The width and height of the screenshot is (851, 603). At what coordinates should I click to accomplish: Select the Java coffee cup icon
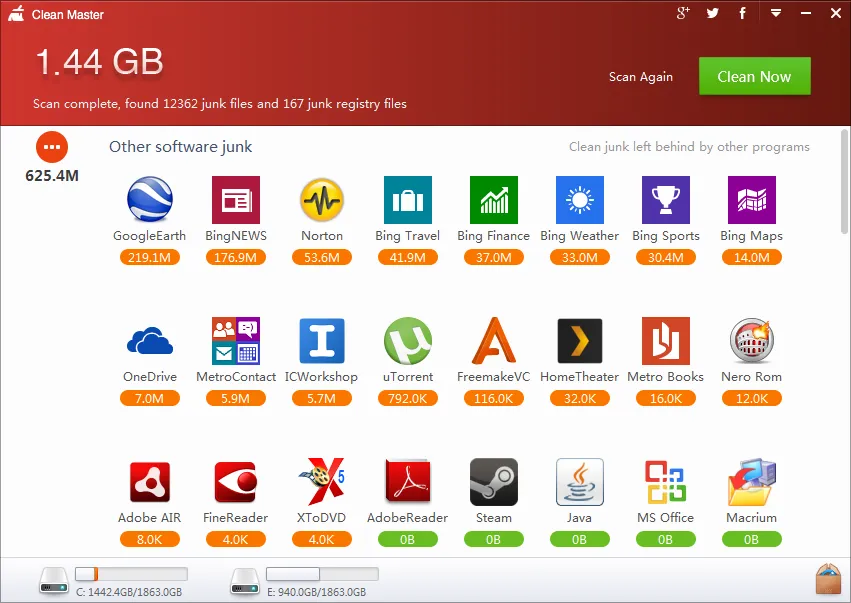coord(580,482)
